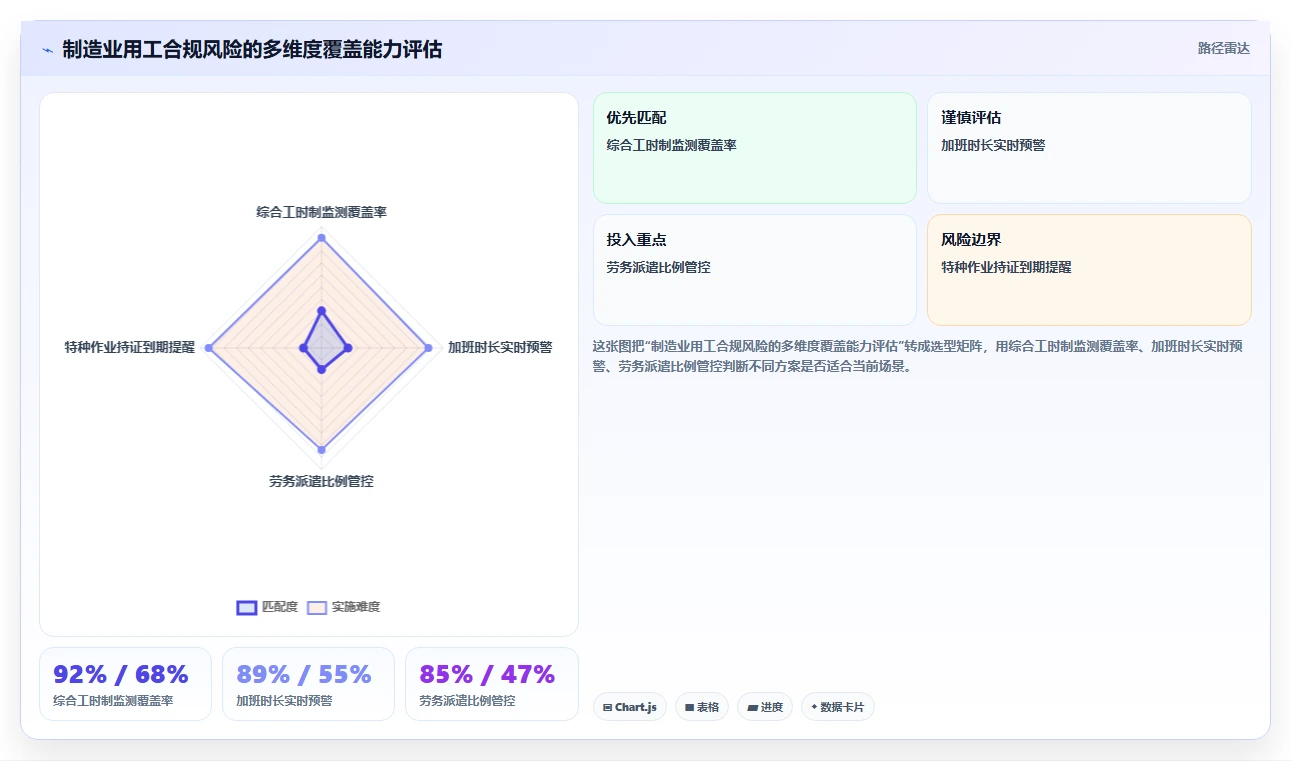Image resolution: width=1291 pixels, height=761 pixels.
Task: Toggle the 匹配度 legend item
Action: click(267, 607)
